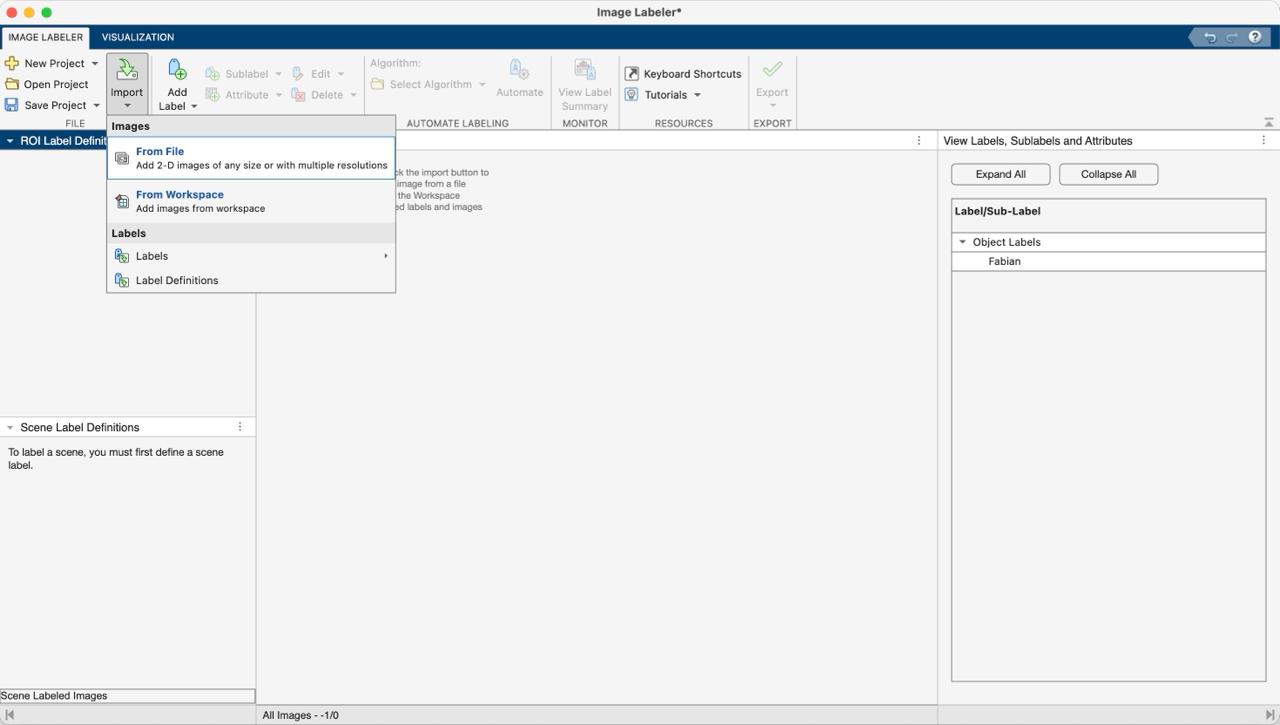Switch to the Visualization tab
Image resolution: width=1280 pixels, height=725 pixels.
point(138,37)
